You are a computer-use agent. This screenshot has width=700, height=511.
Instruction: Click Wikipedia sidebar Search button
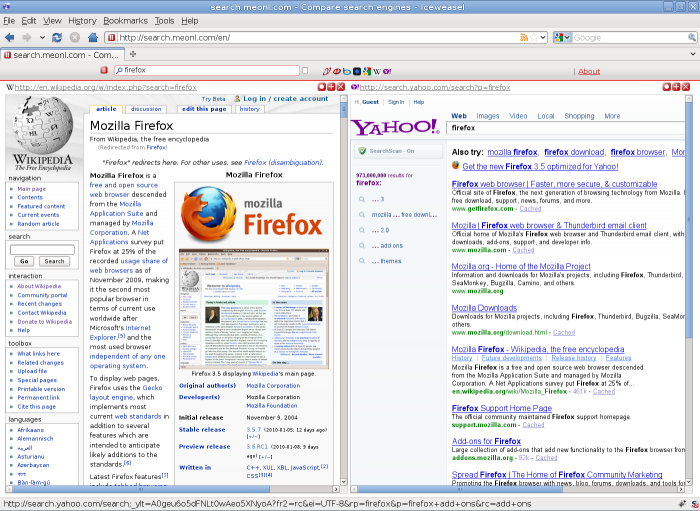[x=54, y=261]
